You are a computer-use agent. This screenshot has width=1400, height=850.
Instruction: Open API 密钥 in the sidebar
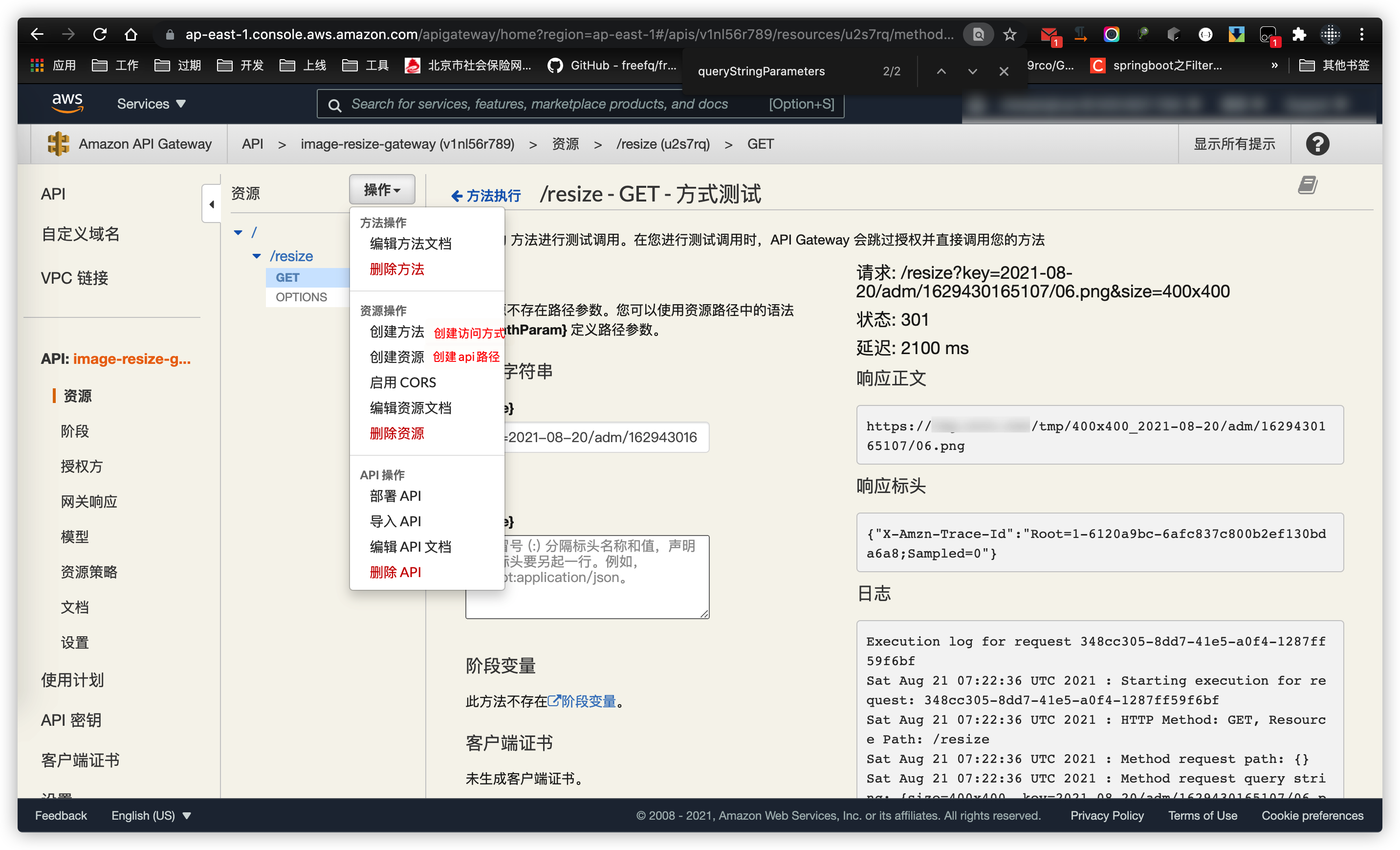click(x=71, y=720)
